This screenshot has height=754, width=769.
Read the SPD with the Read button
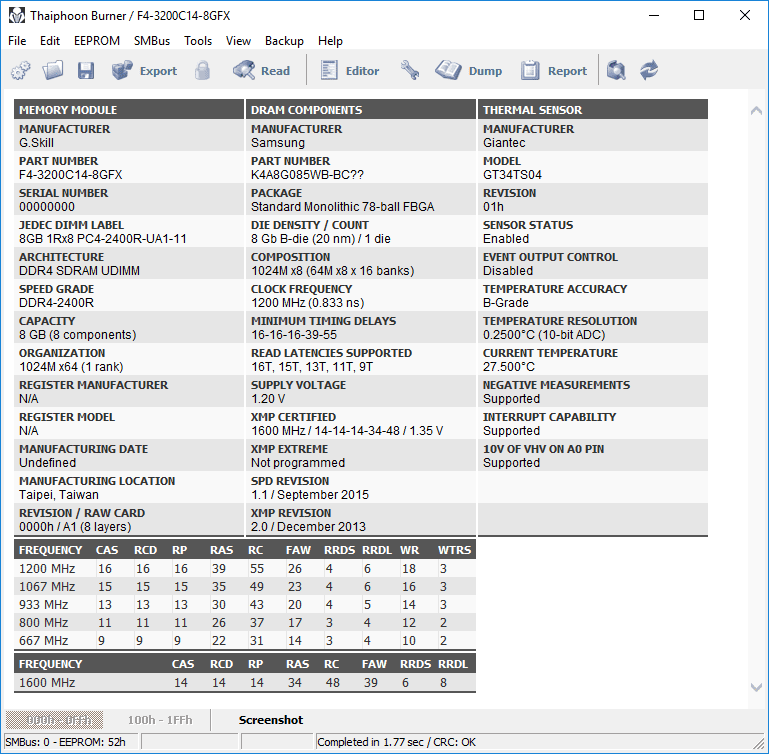coord(261,71)
